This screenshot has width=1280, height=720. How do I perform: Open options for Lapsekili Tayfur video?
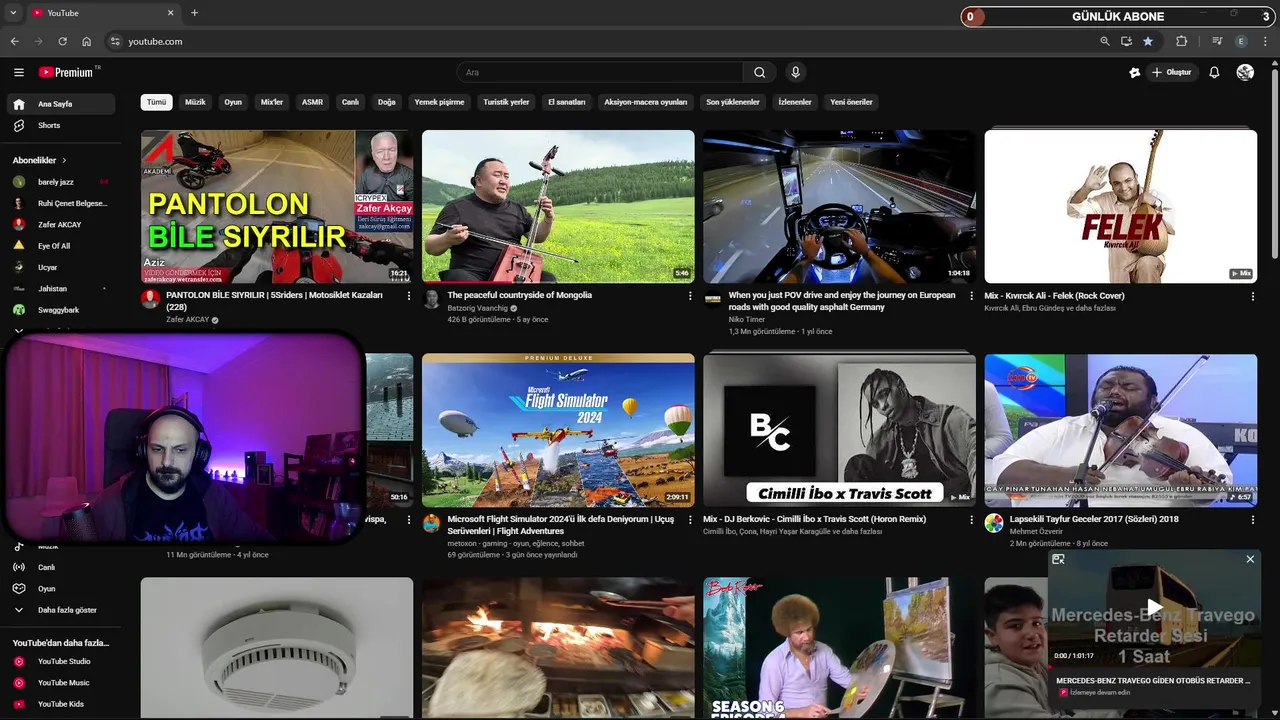(1252, 520)
